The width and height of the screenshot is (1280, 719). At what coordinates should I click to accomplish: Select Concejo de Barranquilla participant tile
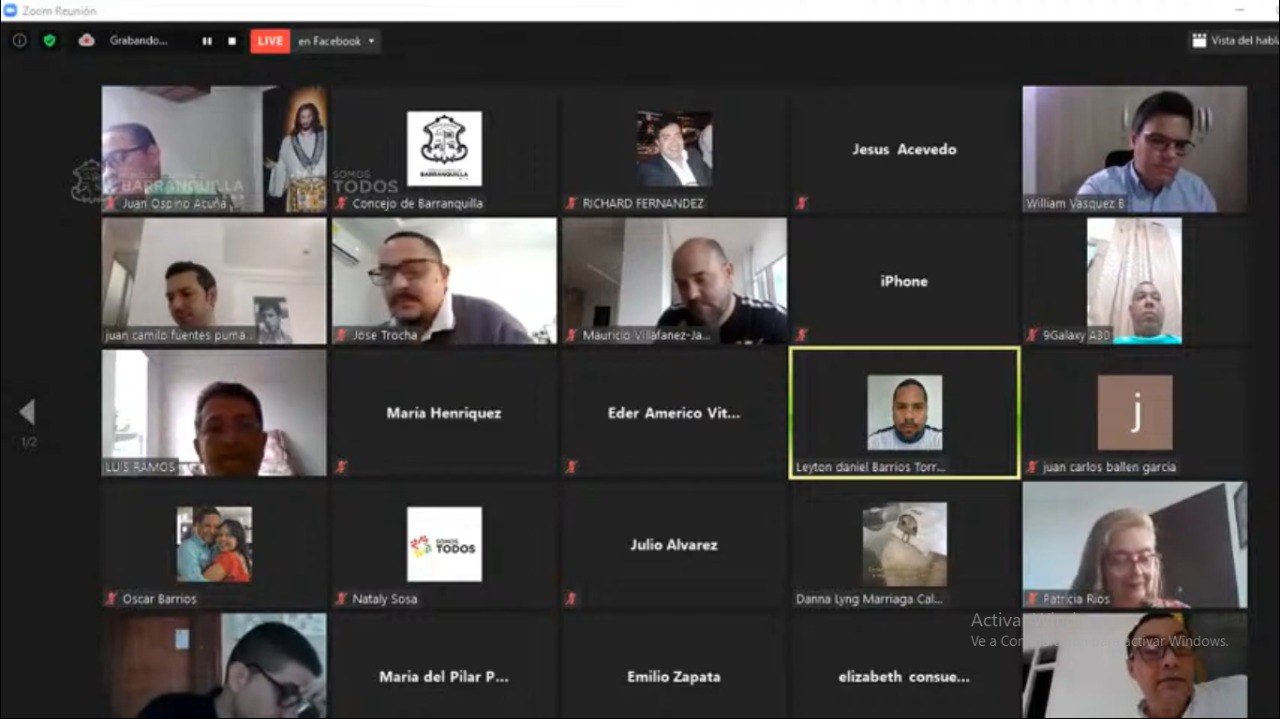[x=444, y=148]
